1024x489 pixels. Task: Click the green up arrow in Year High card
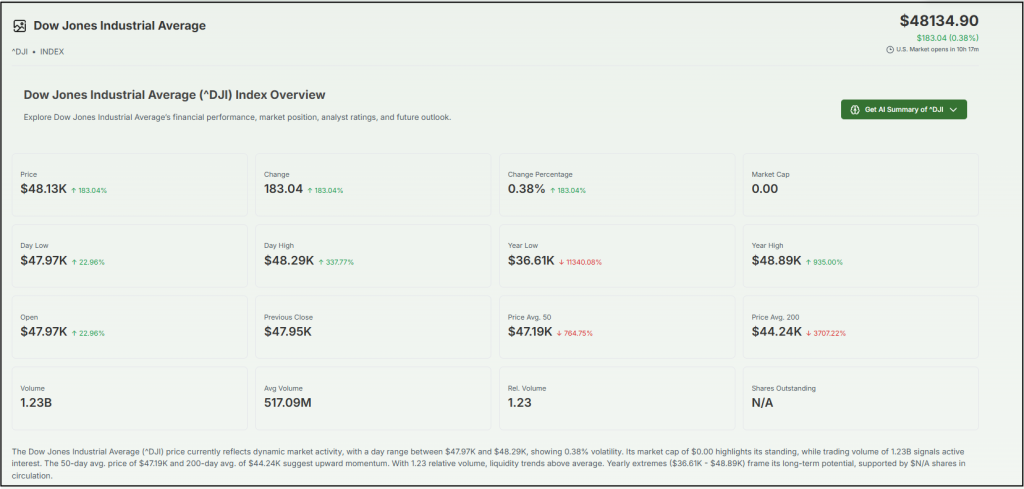807,262
